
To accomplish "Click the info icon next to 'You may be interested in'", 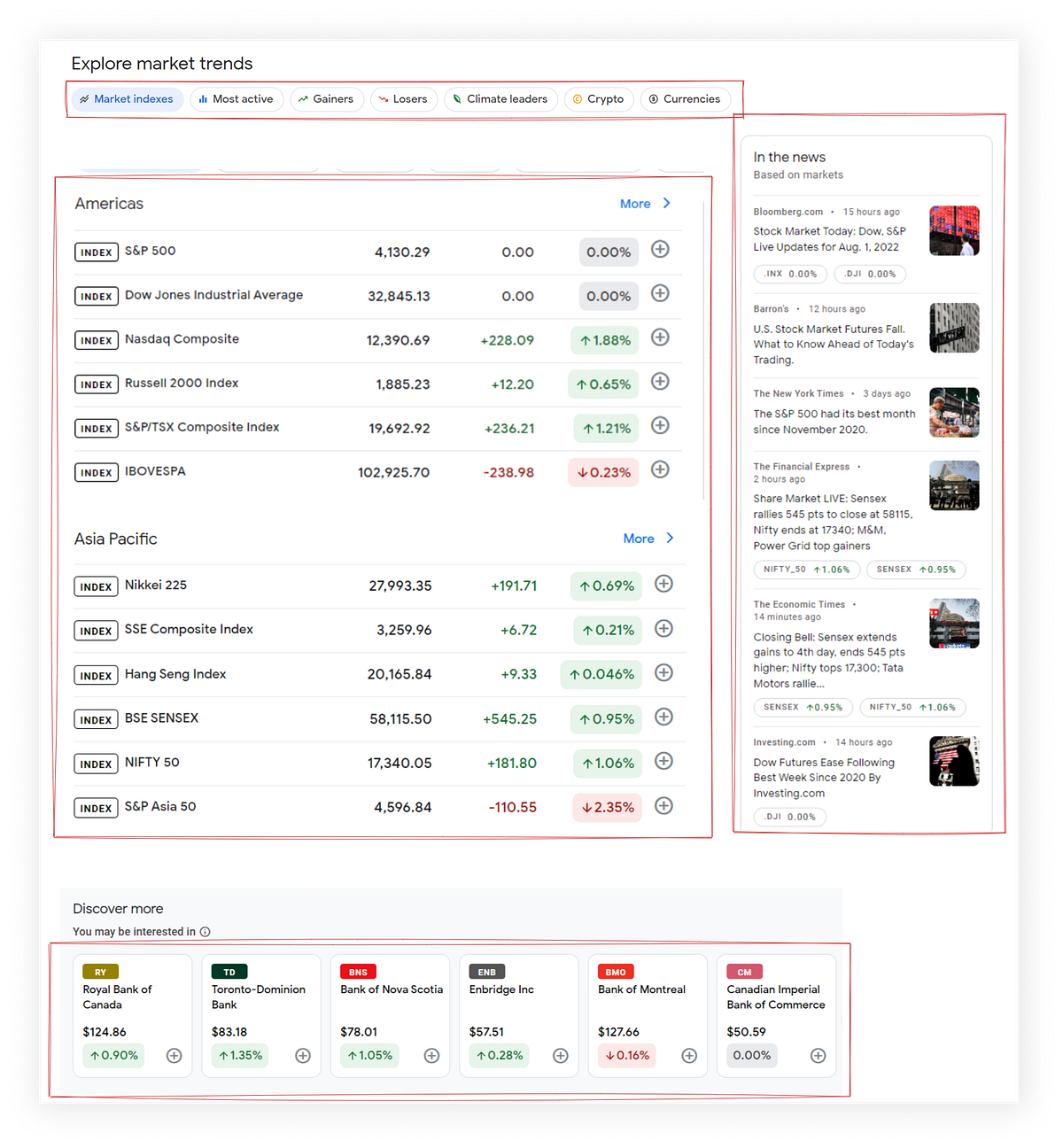I will (205, 931).
